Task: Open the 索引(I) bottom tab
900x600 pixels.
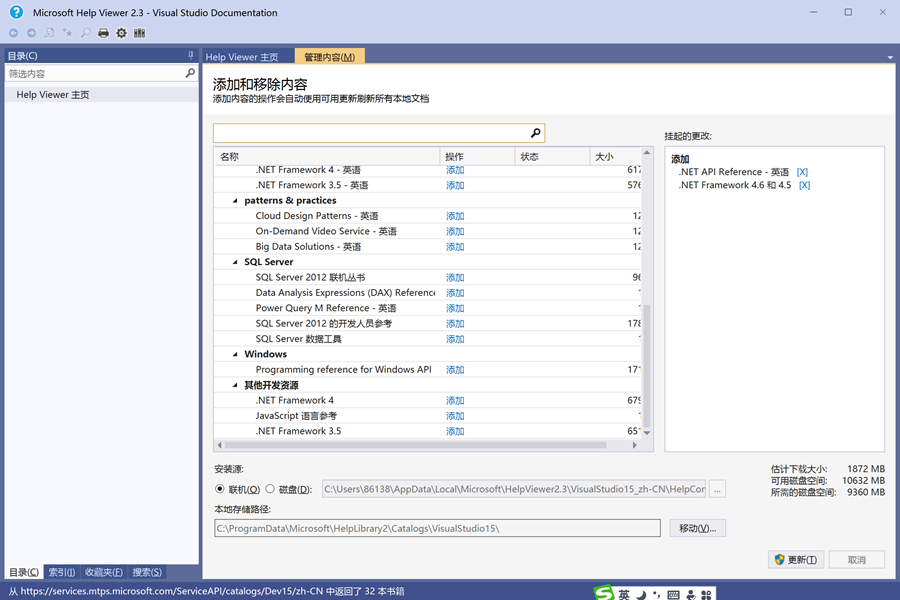Action: (61, 572)
